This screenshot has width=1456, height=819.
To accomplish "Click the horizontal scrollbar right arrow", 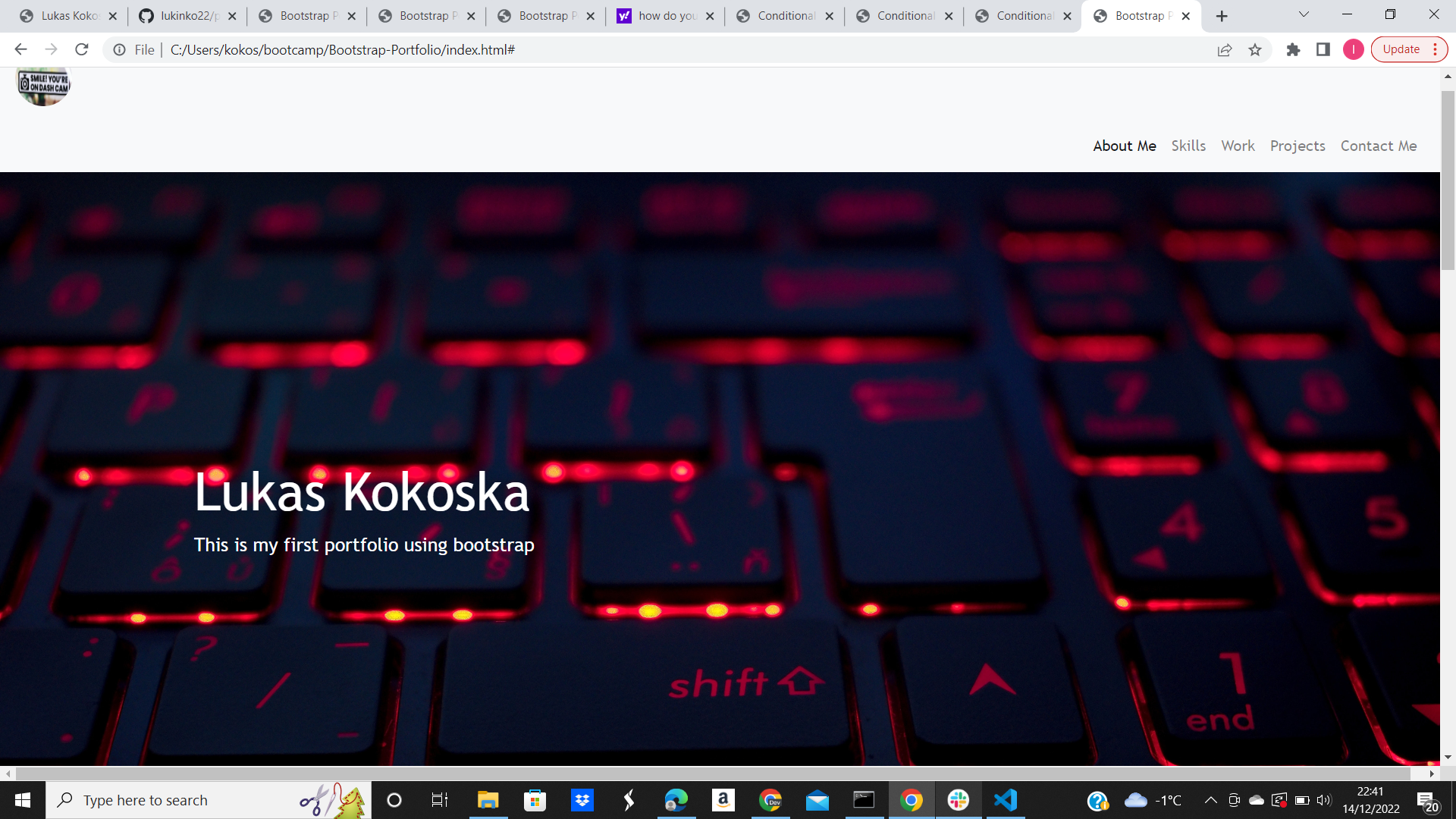I will (x=1432, y=773).
